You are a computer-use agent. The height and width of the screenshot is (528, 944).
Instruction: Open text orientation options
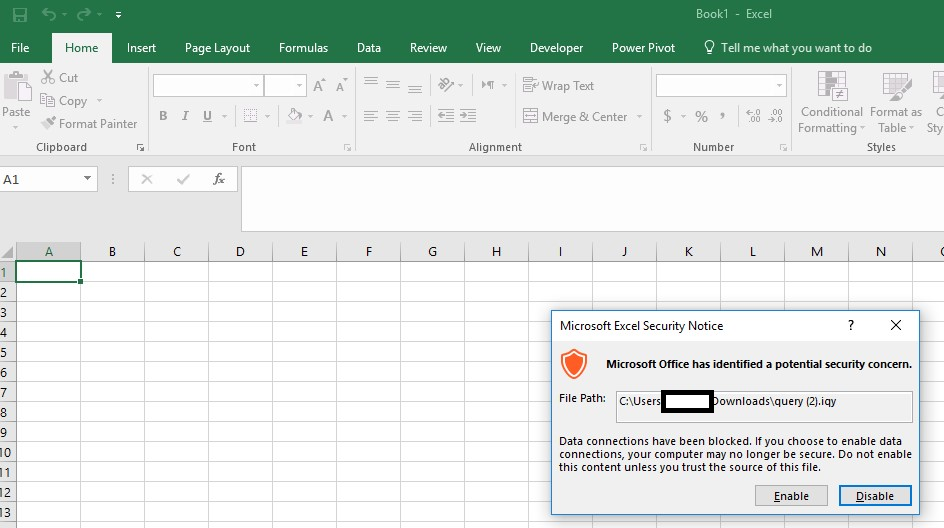pos(450,85)
